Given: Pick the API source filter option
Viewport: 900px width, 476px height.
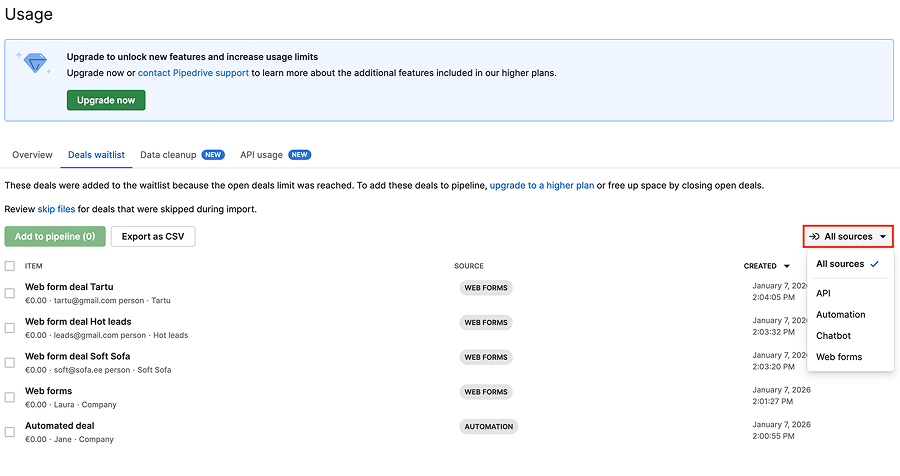Looking at the screenshot, I should [x=823, y=294].
